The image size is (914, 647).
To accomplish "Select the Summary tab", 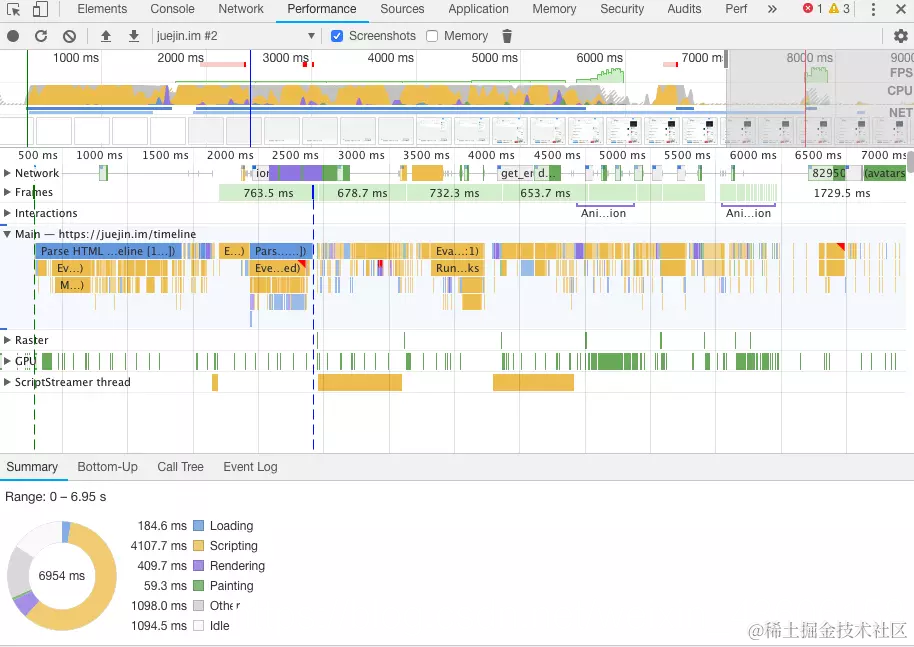I will pos(32,467).
